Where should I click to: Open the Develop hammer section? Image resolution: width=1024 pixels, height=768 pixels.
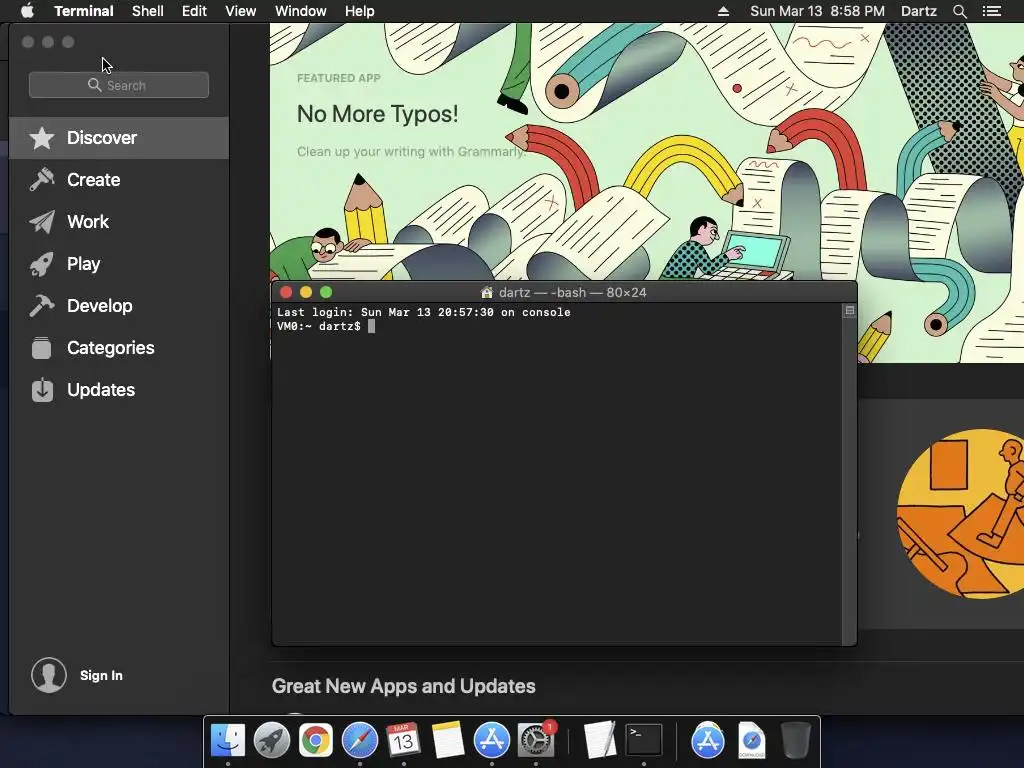pyautogui.click(x=119, y=306)
